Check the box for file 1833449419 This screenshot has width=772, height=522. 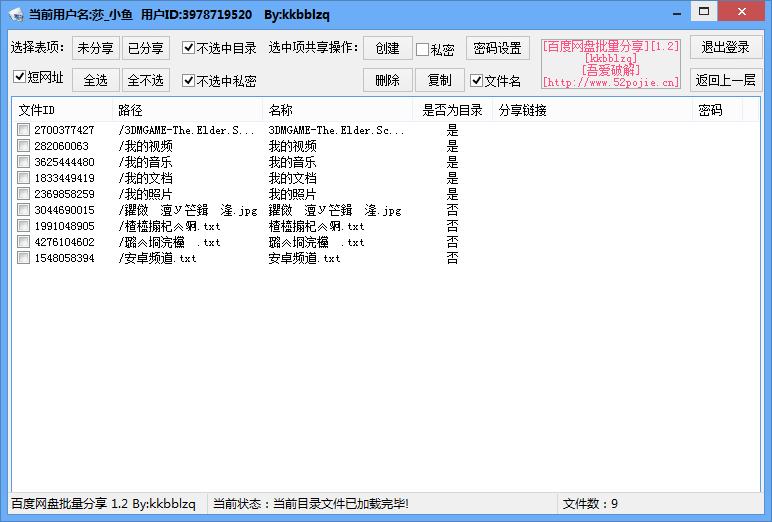pyautogui.click(x=23, y=178)
